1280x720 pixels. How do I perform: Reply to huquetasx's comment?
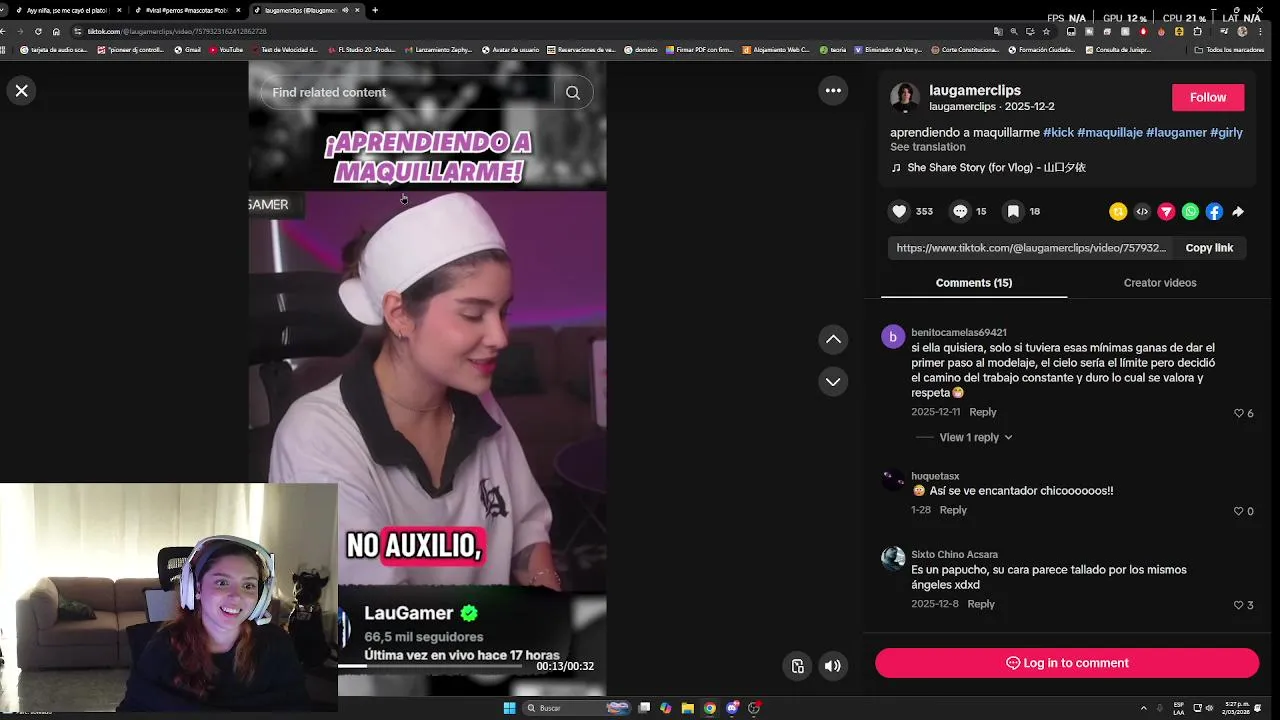pyautogui.click(x=953, y=510)
